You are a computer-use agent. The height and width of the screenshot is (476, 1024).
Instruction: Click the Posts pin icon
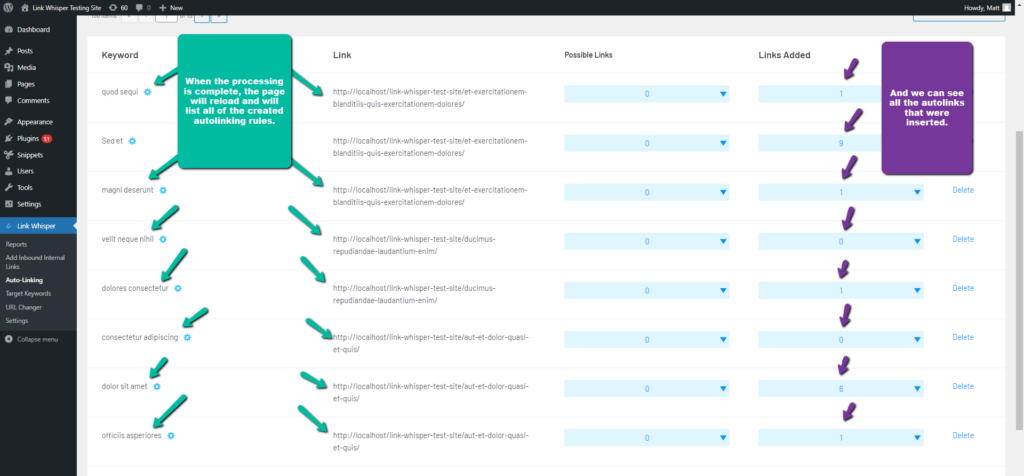pyautogui.click(x=8, y=51)
